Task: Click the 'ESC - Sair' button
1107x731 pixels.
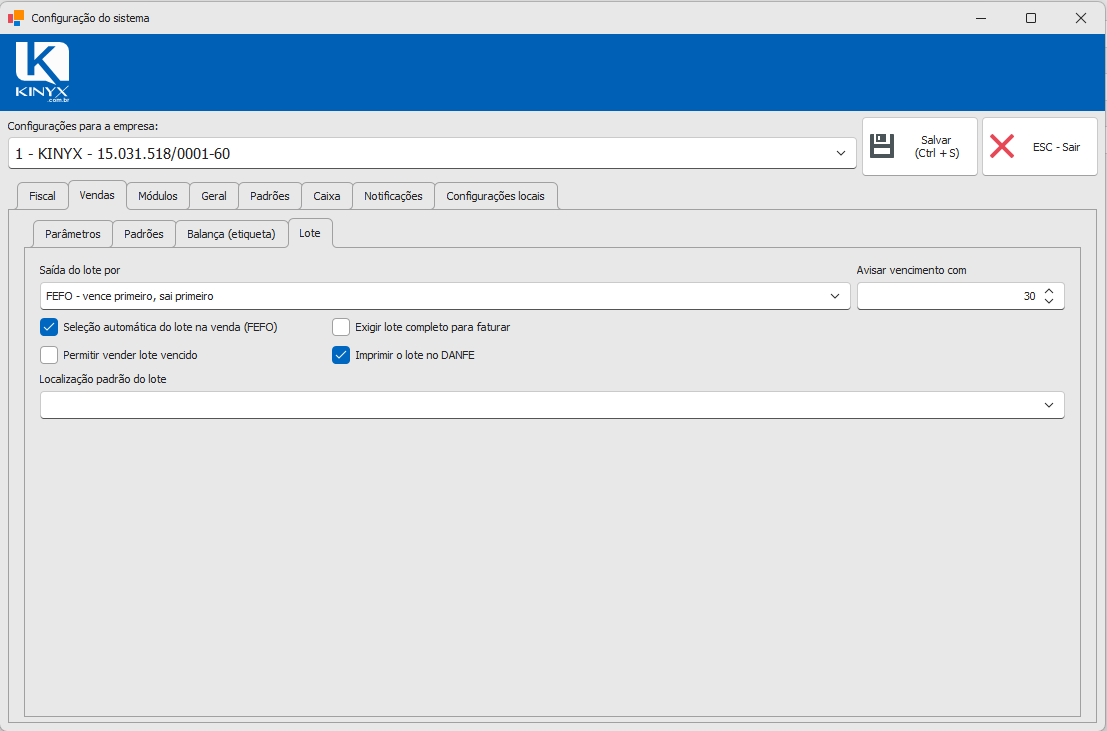Action: tap(1040, 146)
